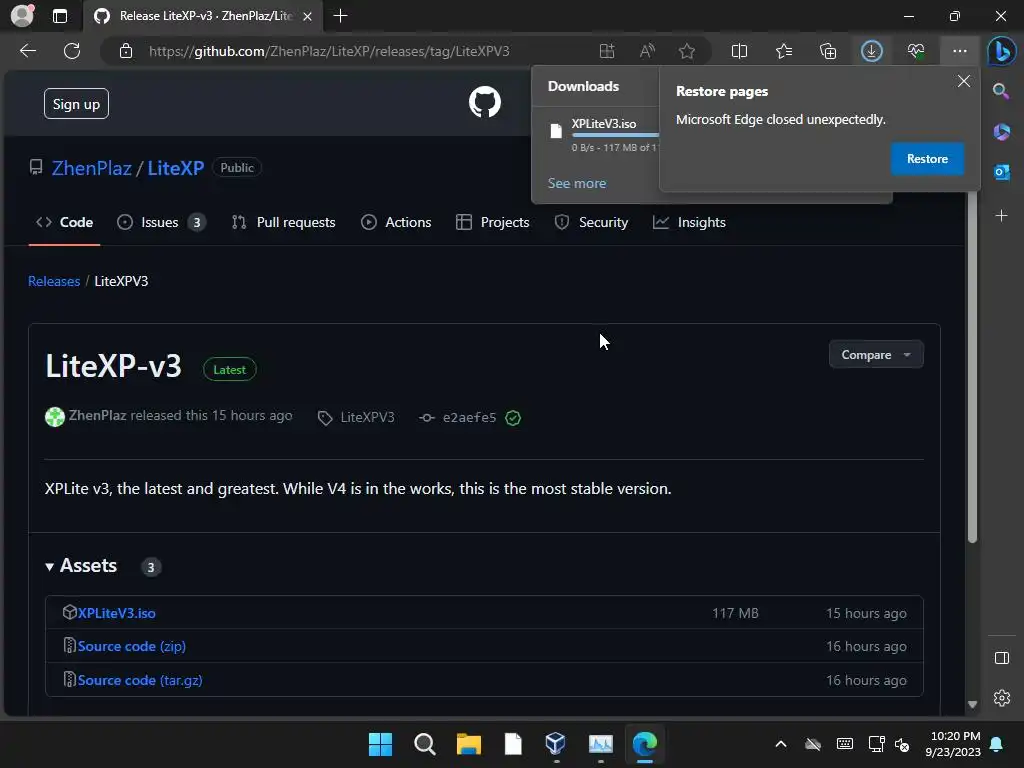The width and height of the screenshot is (1024, 768).
Task: Close the Release LiteXP-v3 tab
Action: [307, 16]
